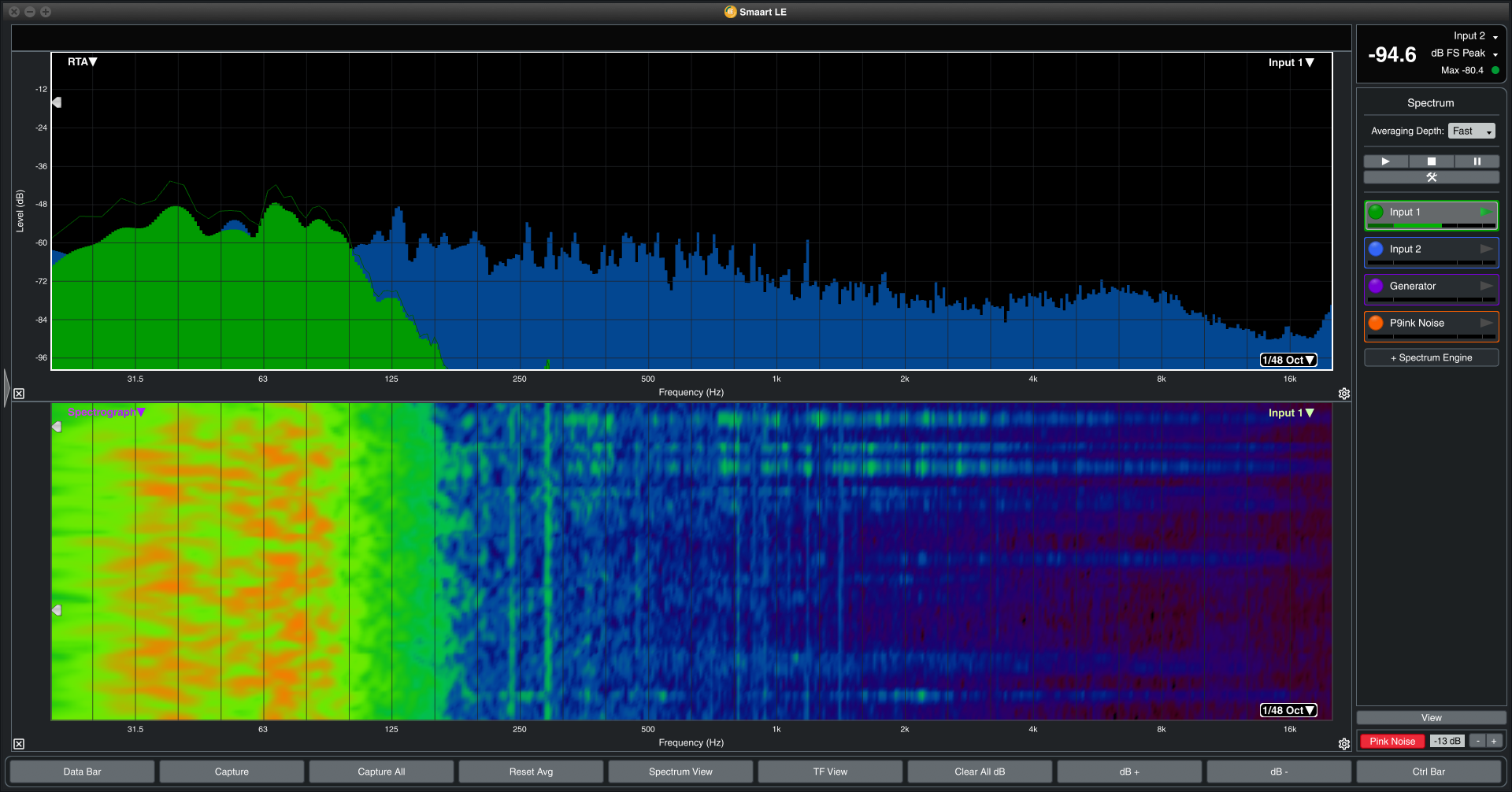
Task: Click the Capture button
Action: [232, 772]
